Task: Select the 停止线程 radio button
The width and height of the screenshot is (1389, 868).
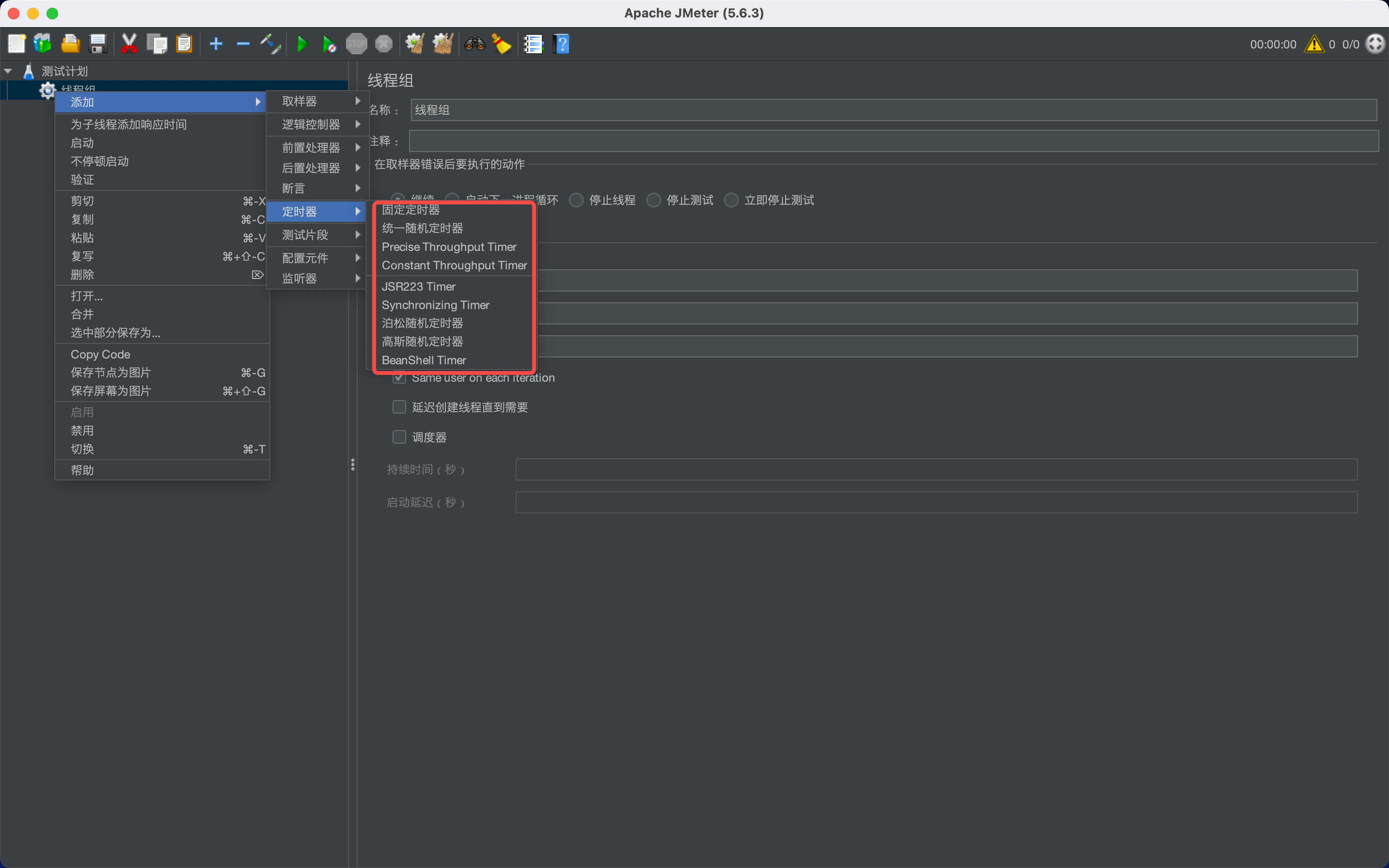Action: tap(576, 200)
